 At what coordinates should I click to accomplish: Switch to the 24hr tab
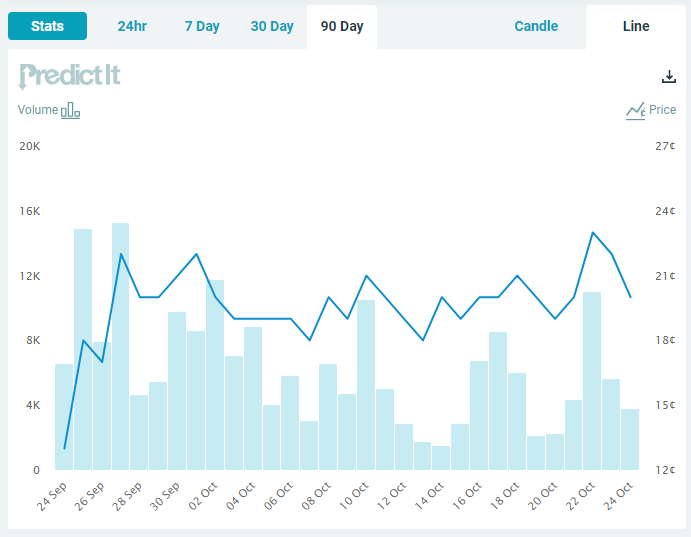(132, 26)
